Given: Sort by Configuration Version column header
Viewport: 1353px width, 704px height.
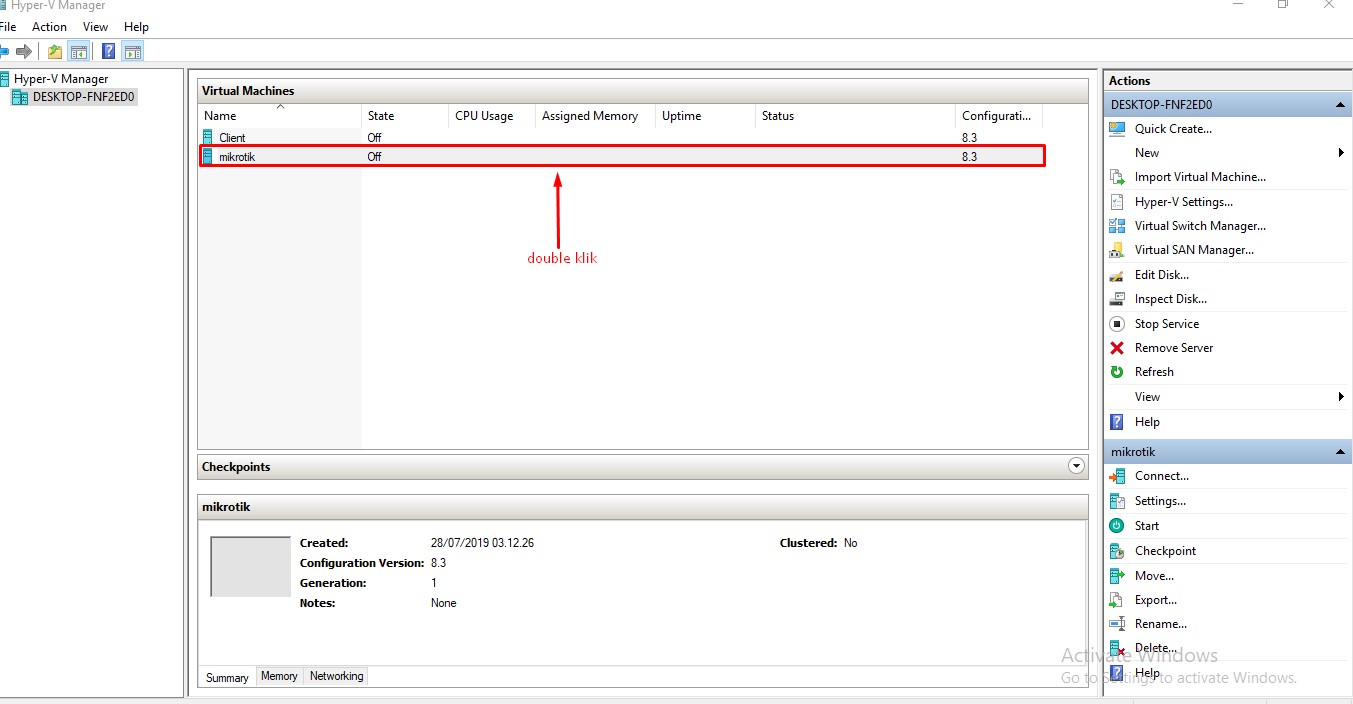Looking at the screenshot, I should click(999, 116).
